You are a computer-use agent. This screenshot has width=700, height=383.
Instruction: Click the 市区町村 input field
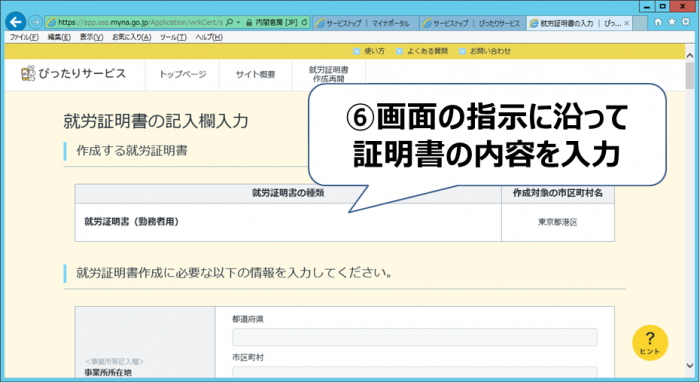[415, 373]
